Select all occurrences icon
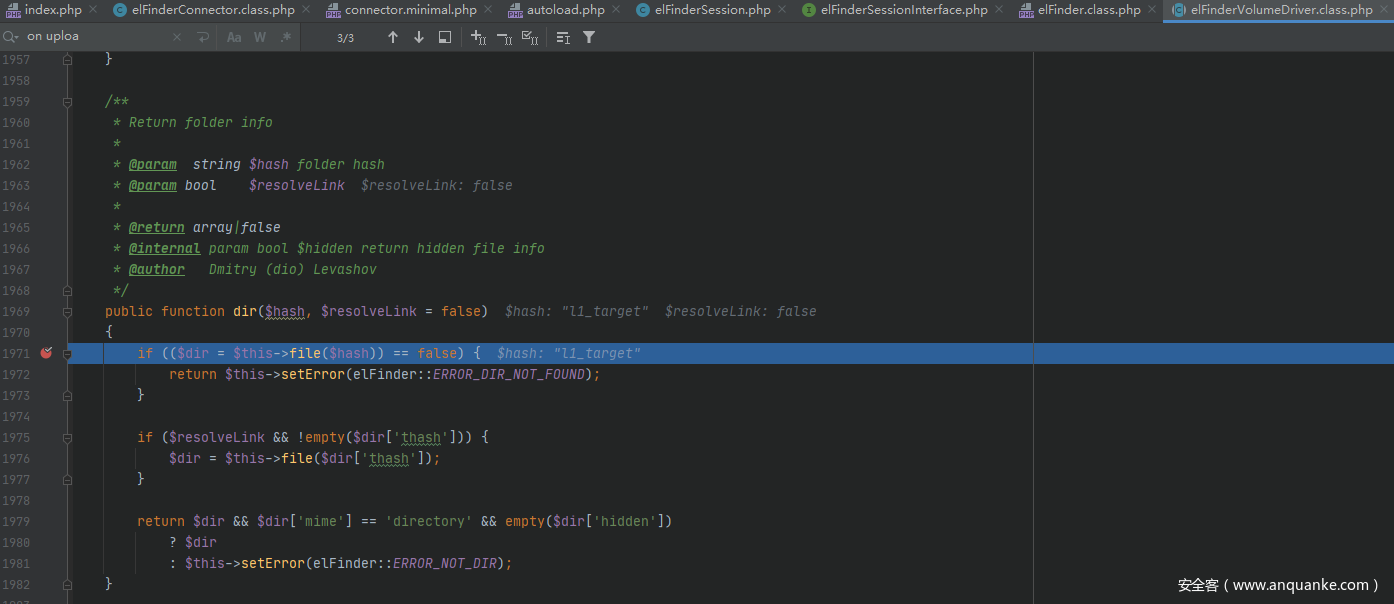Image resolution: width=1394 pixels, height=604 pixels. [x=530, y=37]
